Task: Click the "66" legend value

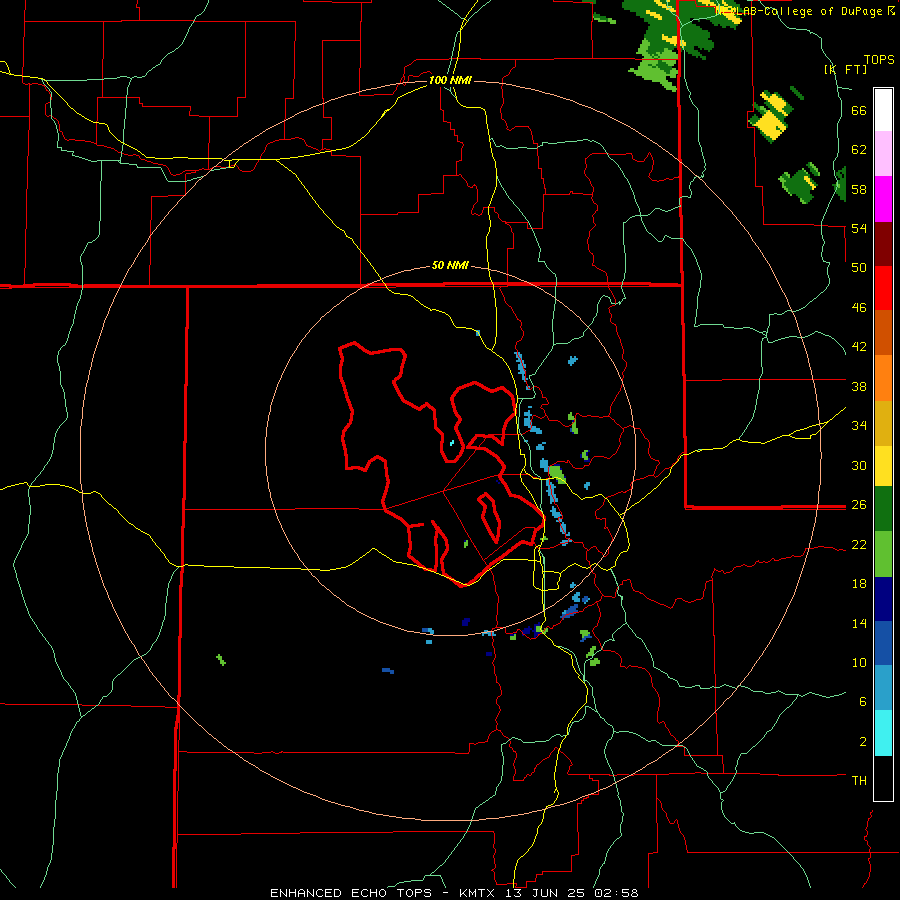Action: (x=859, y=110)
